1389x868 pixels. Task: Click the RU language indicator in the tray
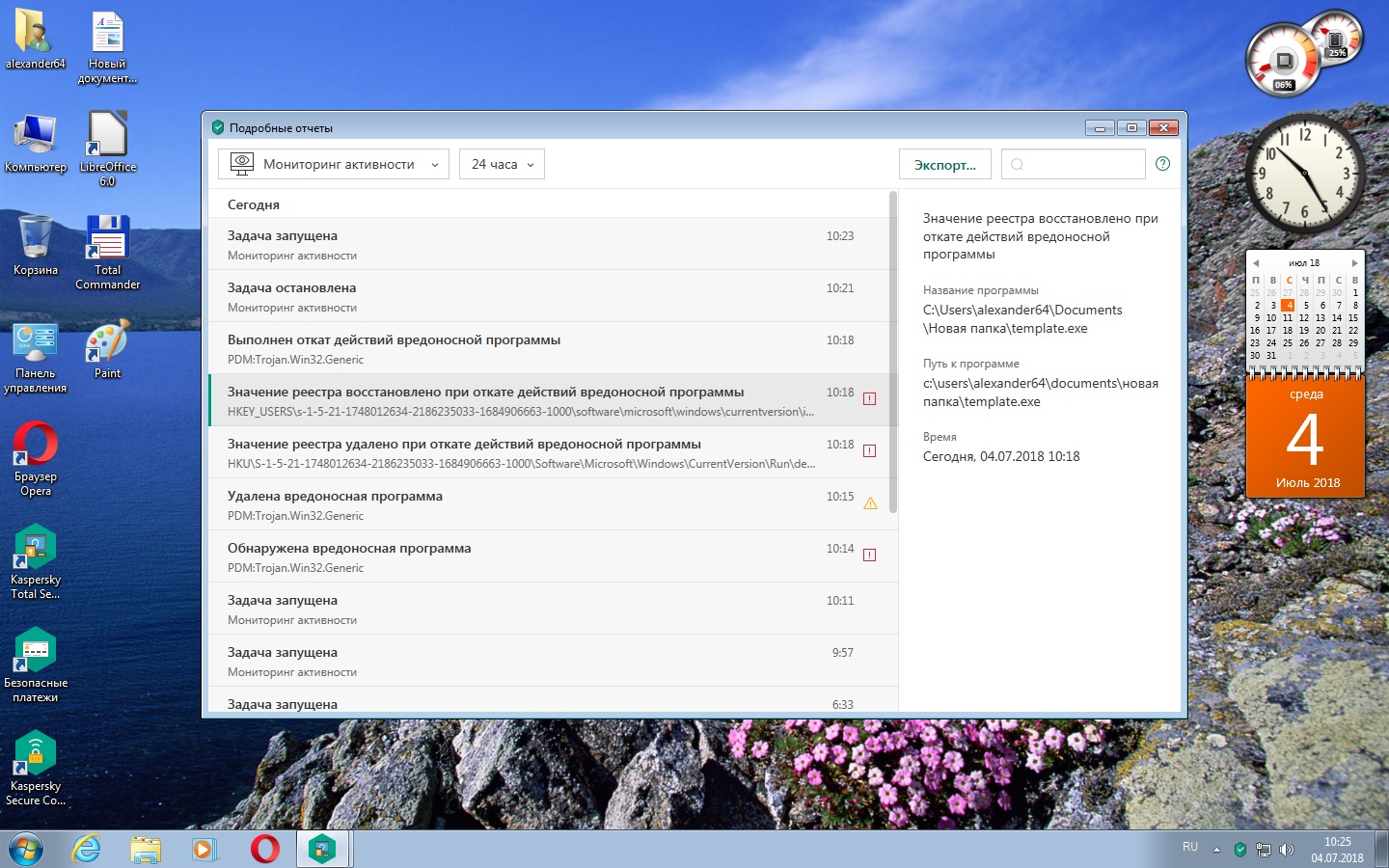1190,847
